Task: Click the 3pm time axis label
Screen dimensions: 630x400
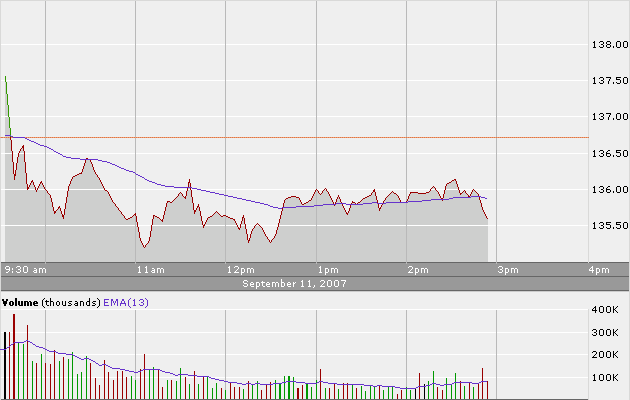Action: pos(508,270)
